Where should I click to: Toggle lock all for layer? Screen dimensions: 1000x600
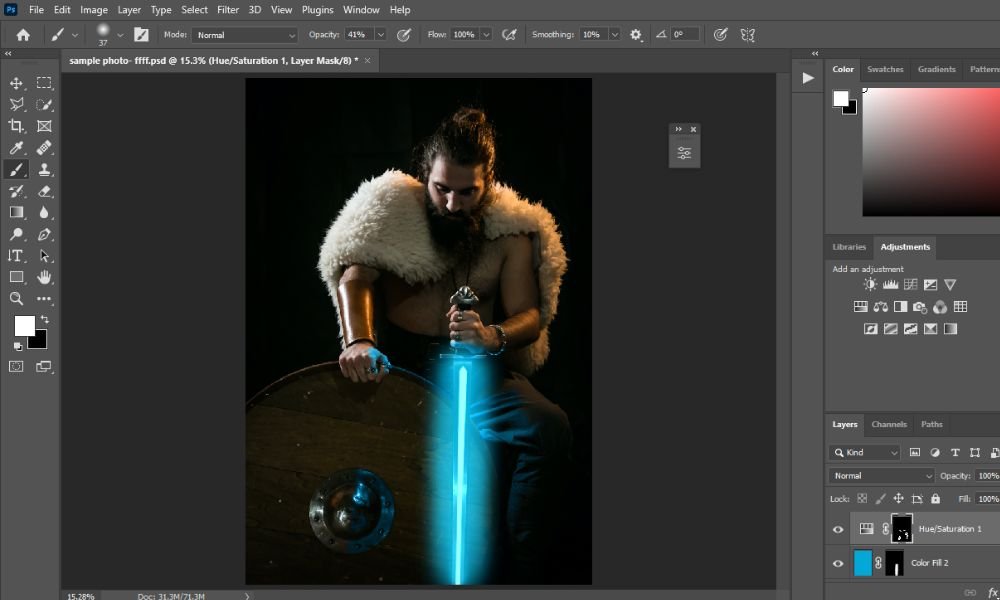936,499
